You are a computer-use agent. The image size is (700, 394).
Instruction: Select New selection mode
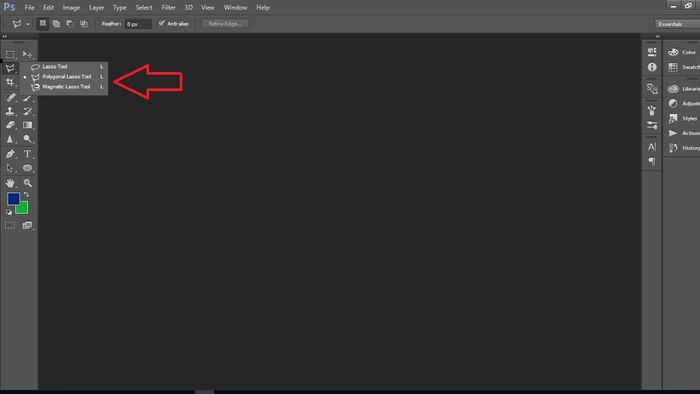[42, 24]
